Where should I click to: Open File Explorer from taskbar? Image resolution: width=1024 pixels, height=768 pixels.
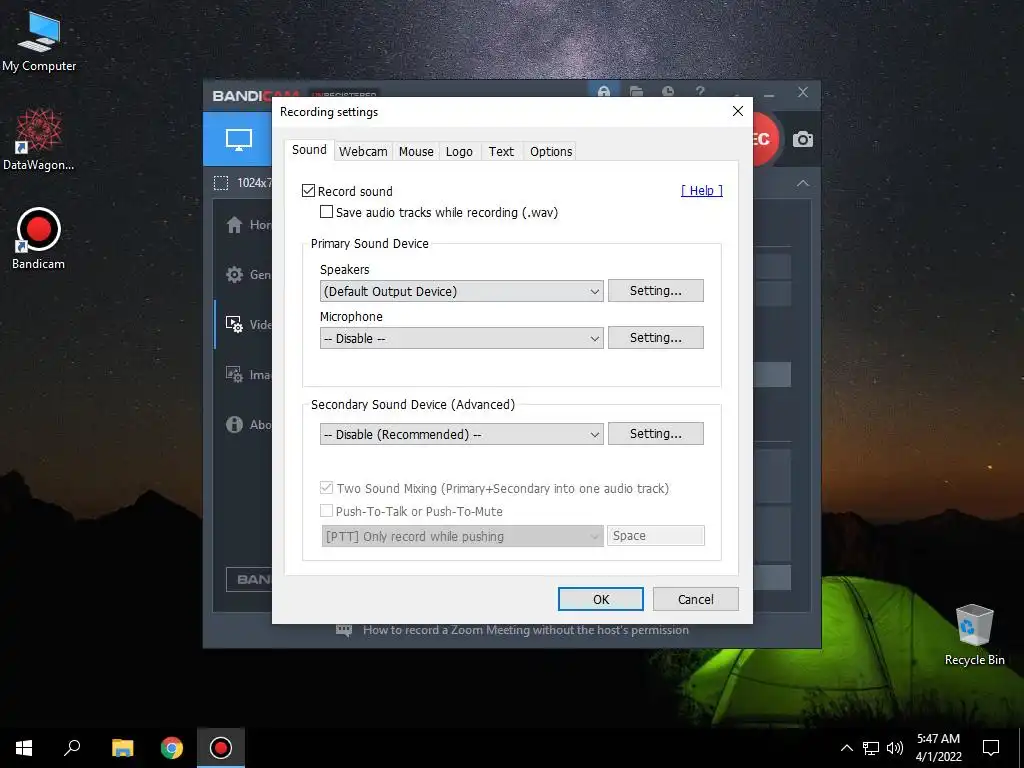point(122,748)
